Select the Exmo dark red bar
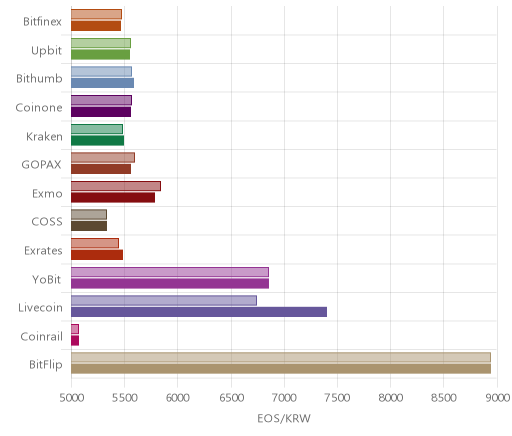Image resolution: width=512 pixels, height=436 pixels. pyautogui.click(x=113, y=197)
